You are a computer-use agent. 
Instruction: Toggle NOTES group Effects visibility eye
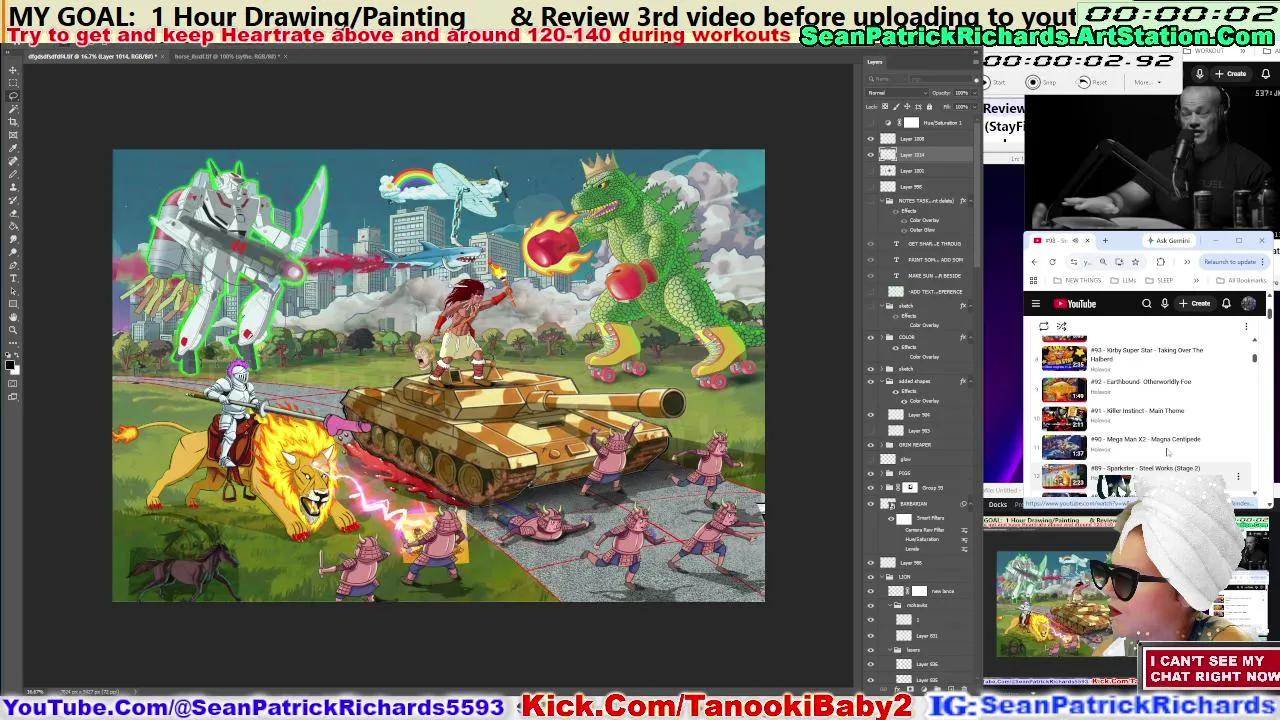click(895, 212)
